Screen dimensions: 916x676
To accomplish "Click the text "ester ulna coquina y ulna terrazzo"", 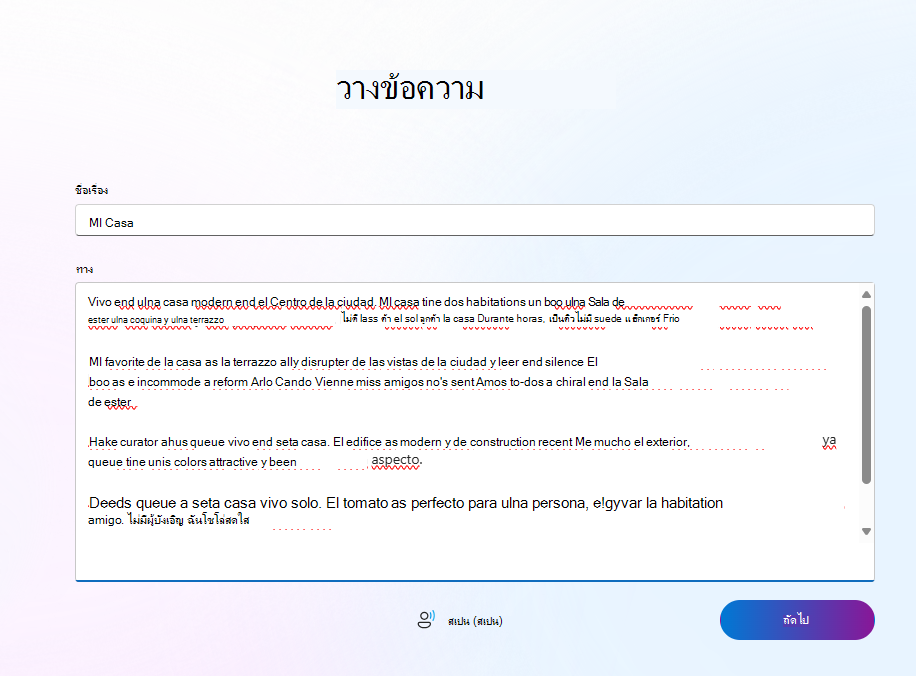I will click(x=156, y=320).
